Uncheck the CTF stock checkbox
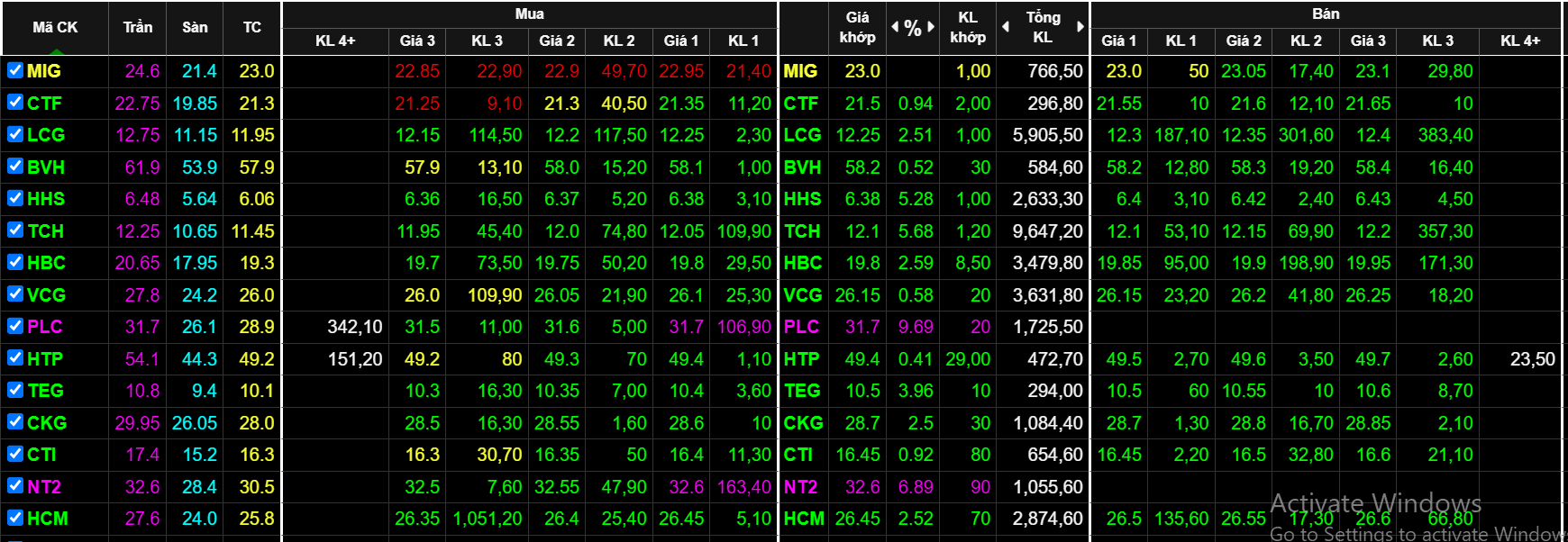The image size is (1568, 542). click(x=15, y=102)
